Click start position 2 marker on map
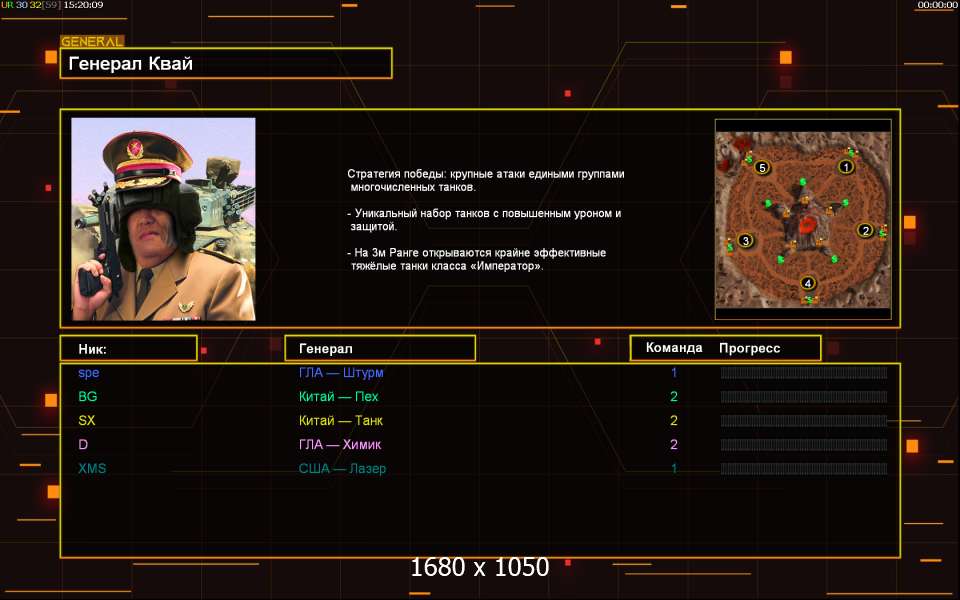This screenshot has width=960, height=600. point(865,230)
